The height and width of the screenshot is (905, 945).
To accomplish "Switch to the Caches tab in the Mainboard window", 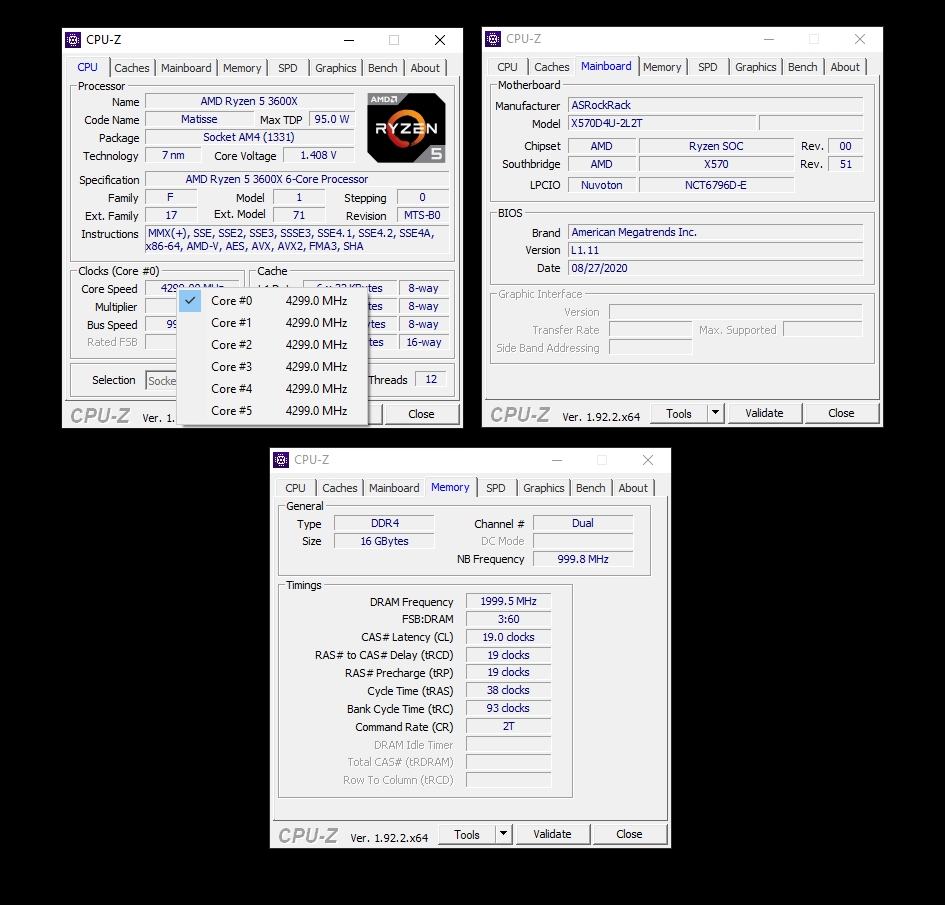I will tap(551, 67).
